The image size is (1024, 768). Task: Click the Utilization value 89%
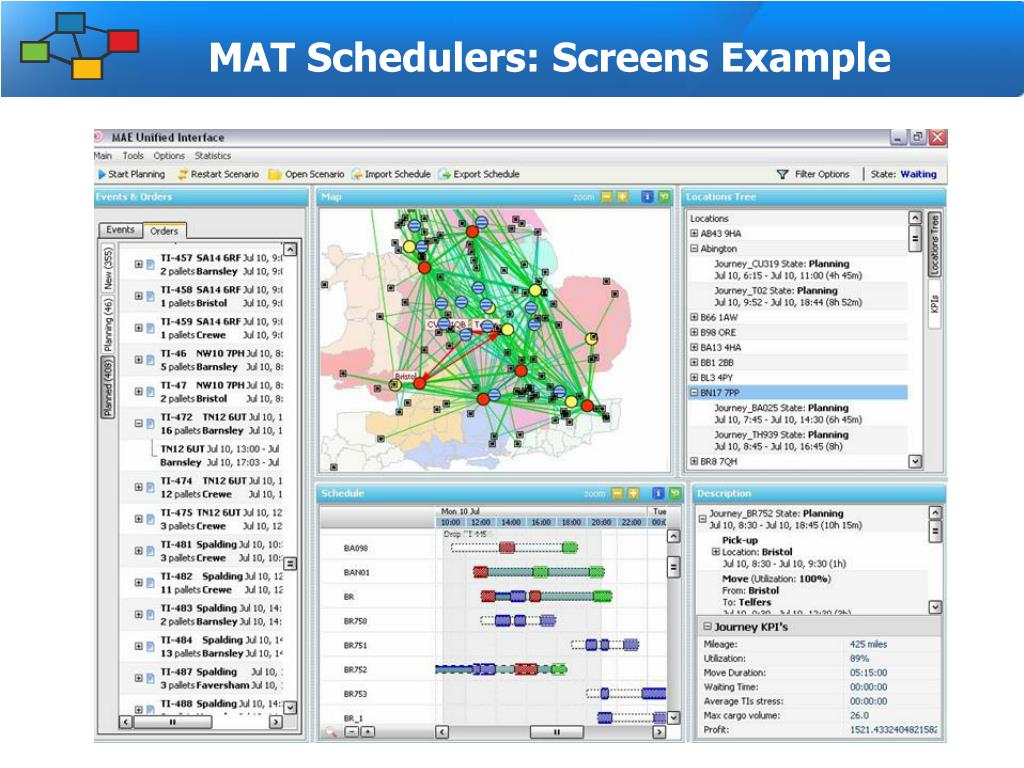[x=859, y=659]
